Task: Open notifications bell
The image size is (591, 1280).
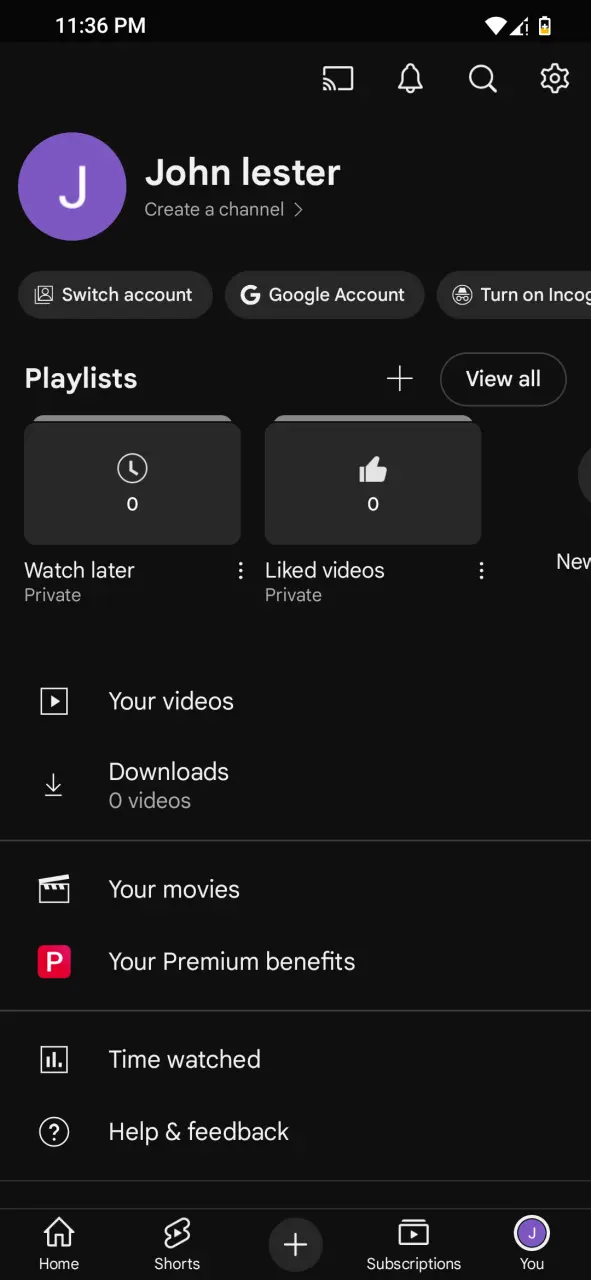Action: tap(410, 78)
